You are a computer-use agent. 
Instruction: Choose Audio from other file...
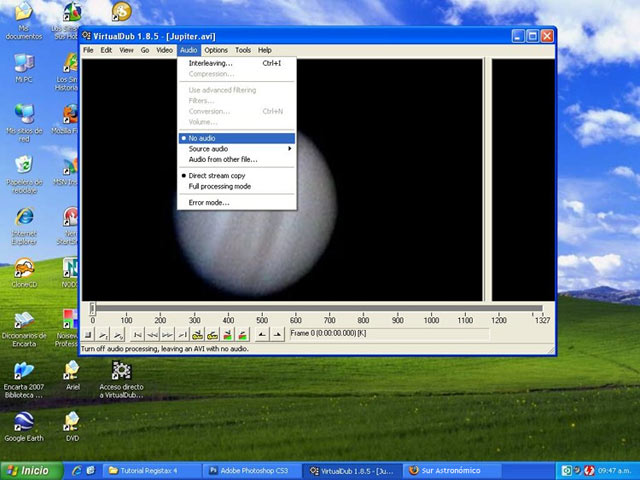222,159
